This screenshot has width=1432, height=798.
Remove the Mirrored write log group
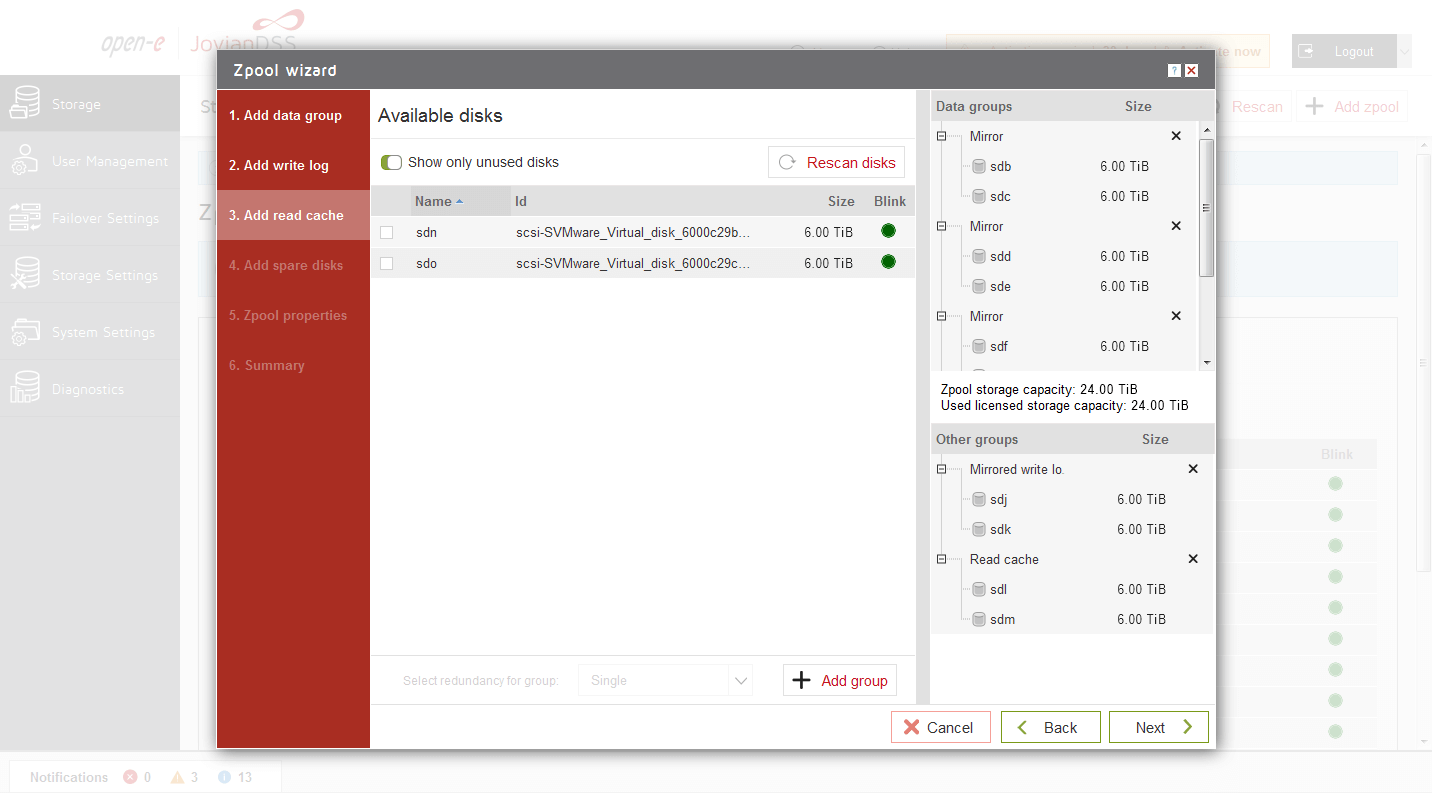pos(1192,469)
